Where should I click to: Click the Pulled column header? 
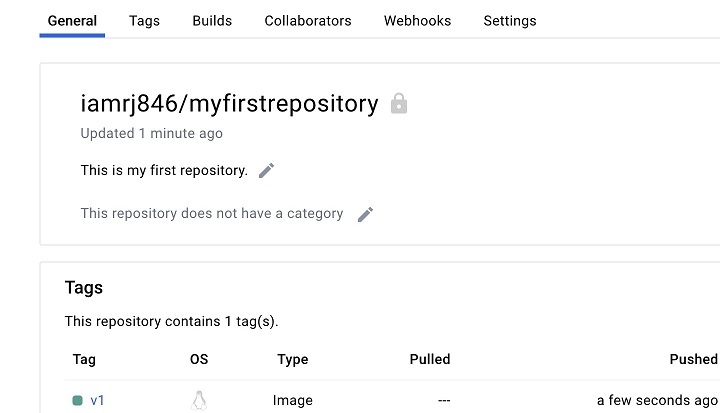[x=430, y=359]
